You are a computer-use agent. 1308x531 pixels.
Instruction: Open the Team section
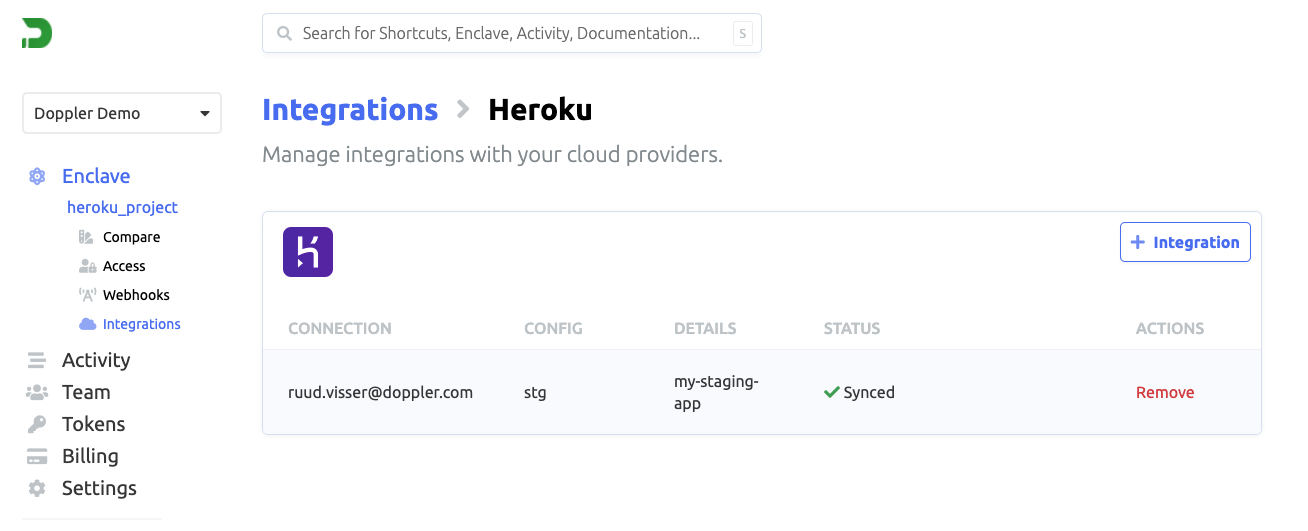point(86,392)
